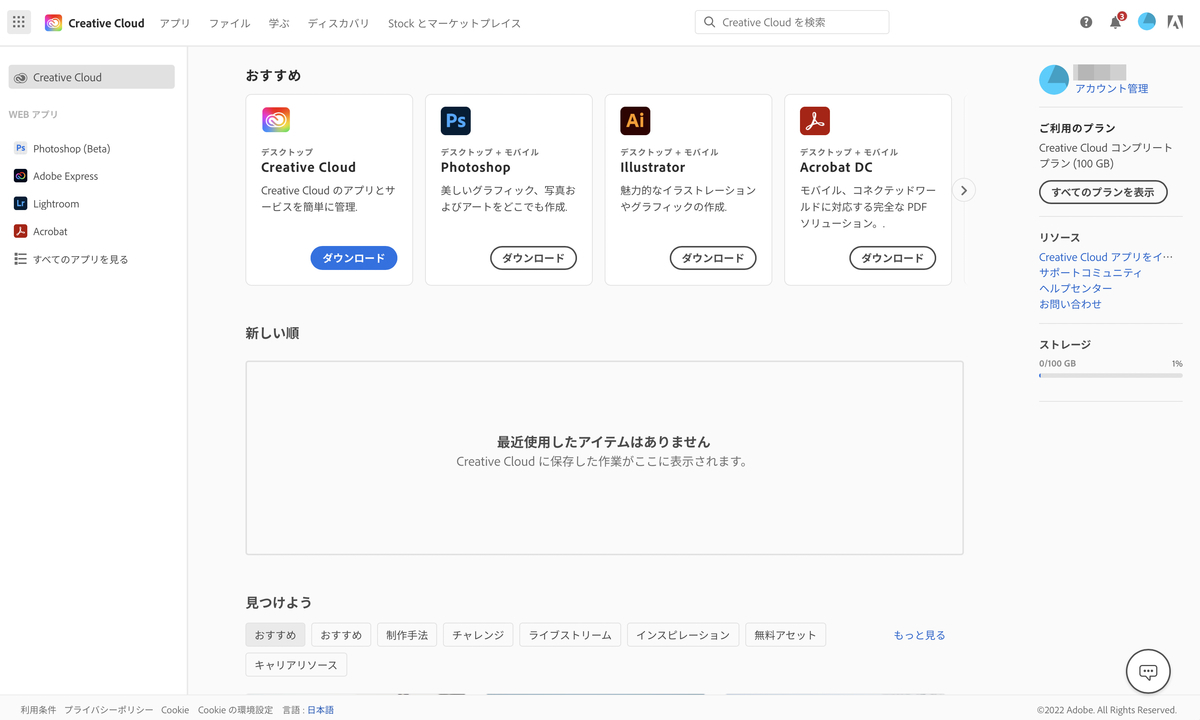
Task: Open the 学ぶ menu
Action: point(279,23)
